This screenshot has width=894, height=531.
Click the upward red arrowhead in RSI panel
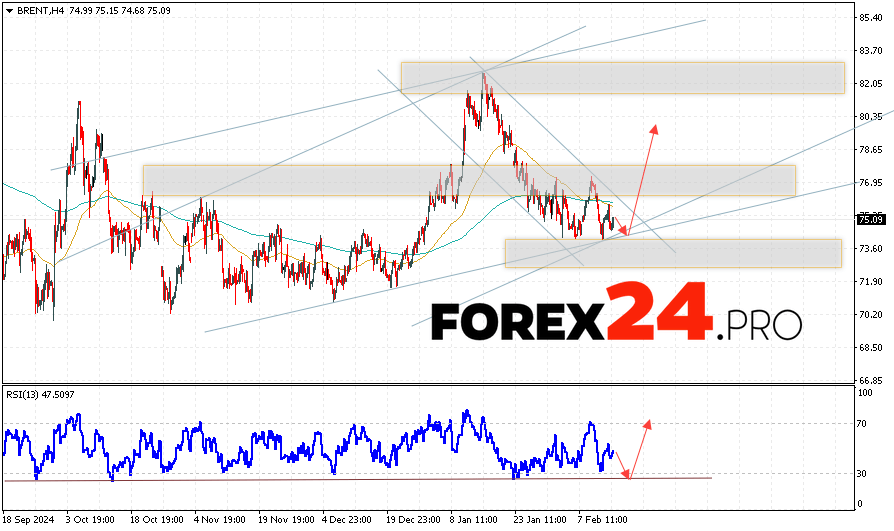(647, 423)
